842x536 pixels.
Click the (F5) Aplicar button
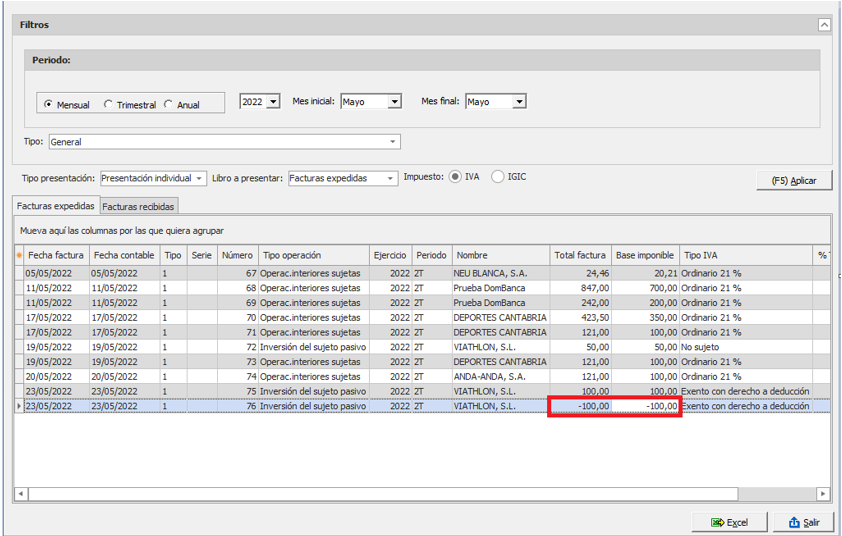tap(794, 180)
